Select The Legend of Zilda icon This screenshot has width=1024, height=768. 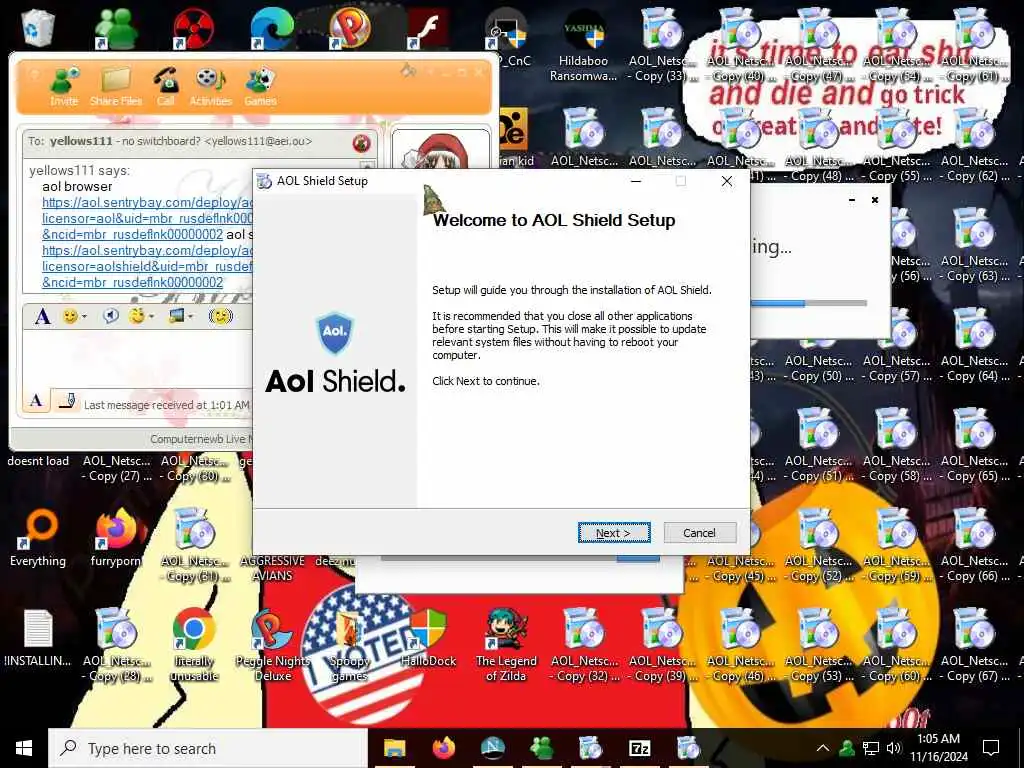click(x=506, y=645)
